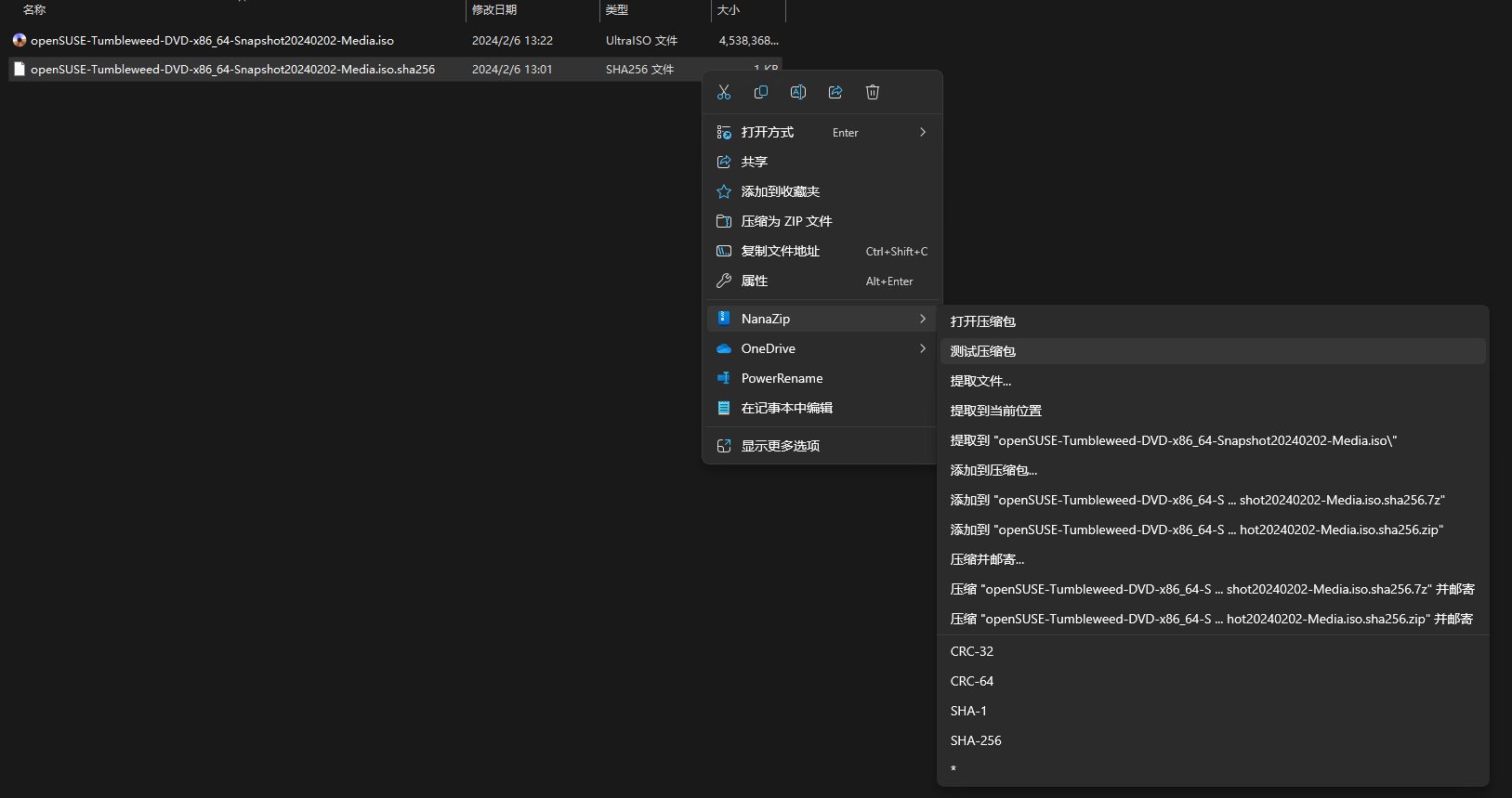
Task: Click the Cut scissors icon
Action: tap(724, 92)
